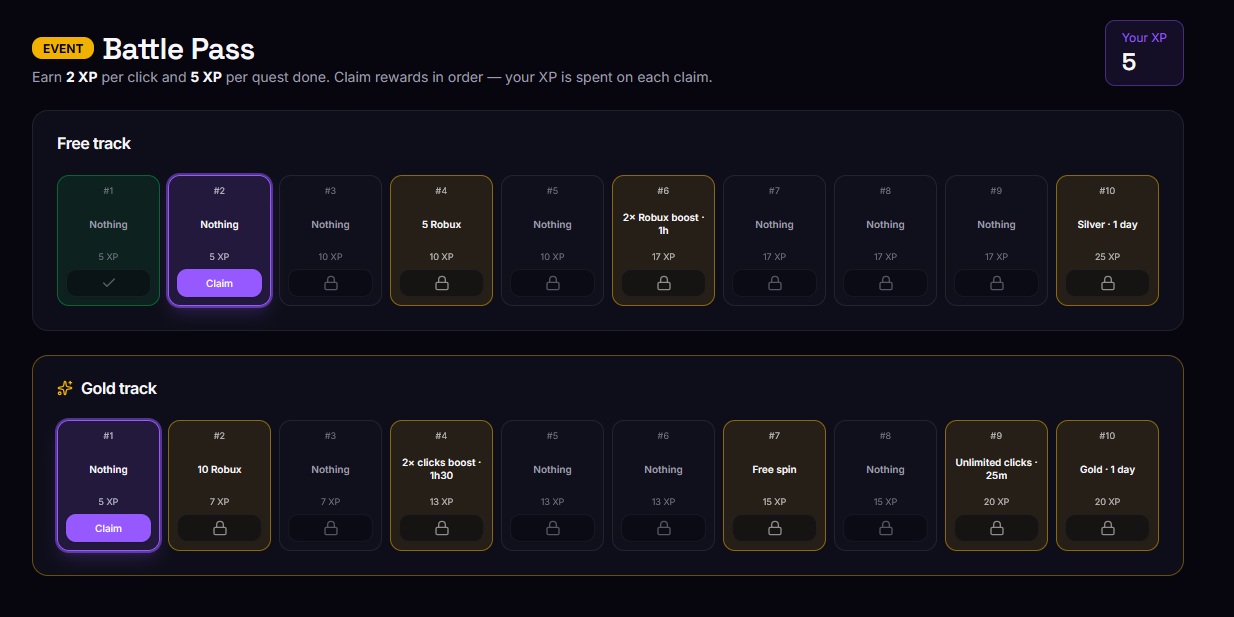Click the lock on Unlimited clicks card
This screenshot has width=1234, height=617.
[996, 528]
